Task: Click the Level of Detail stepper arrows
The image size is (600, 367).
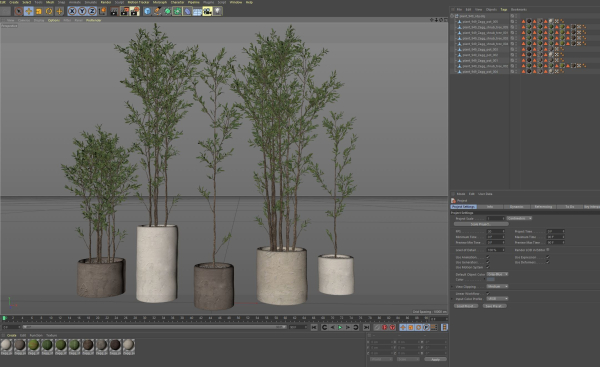Action: click(503, 250)
